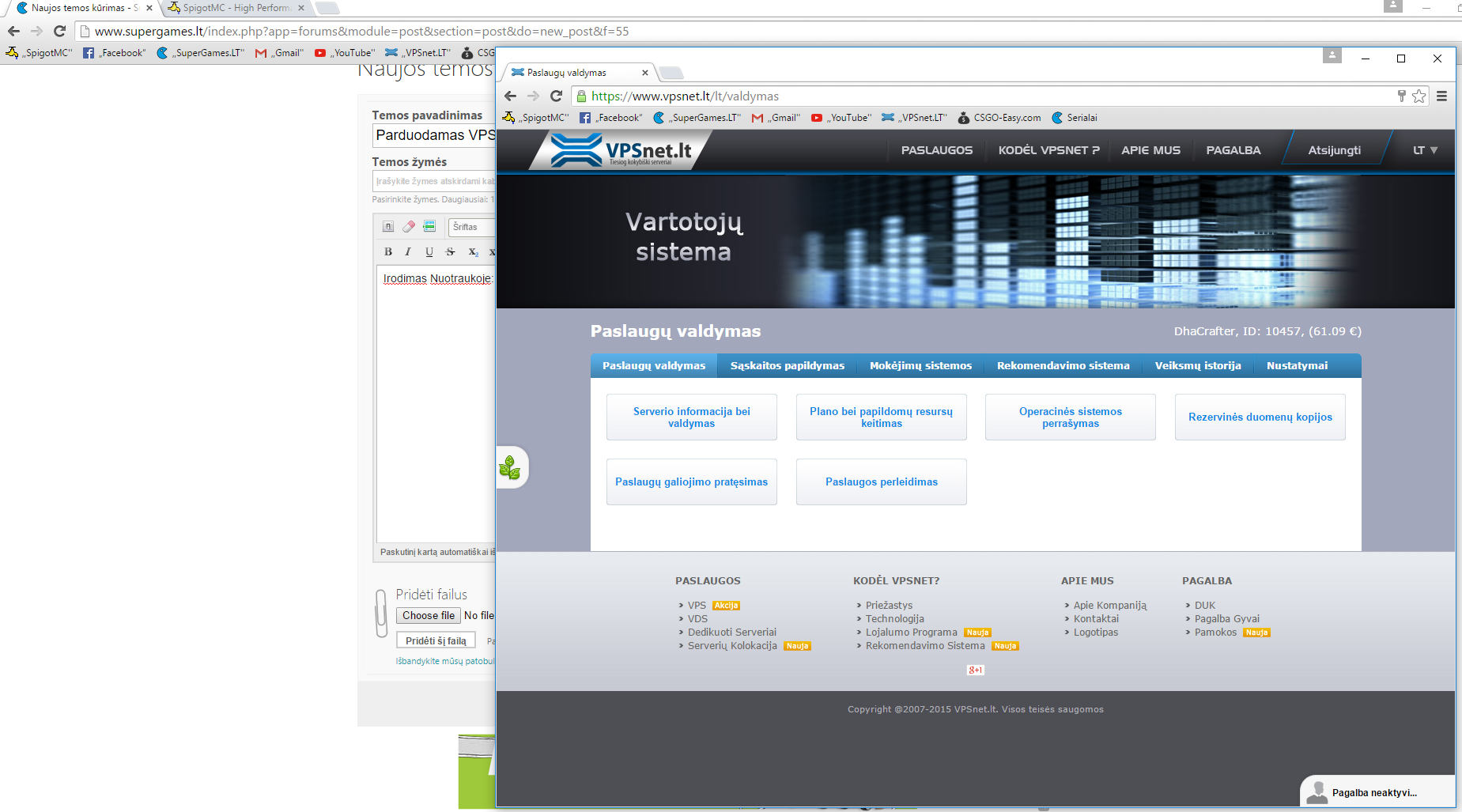Screen dimensions: 1462x812
Task: Click the eraser remove-format icon in forum editor
Action: 409,227
